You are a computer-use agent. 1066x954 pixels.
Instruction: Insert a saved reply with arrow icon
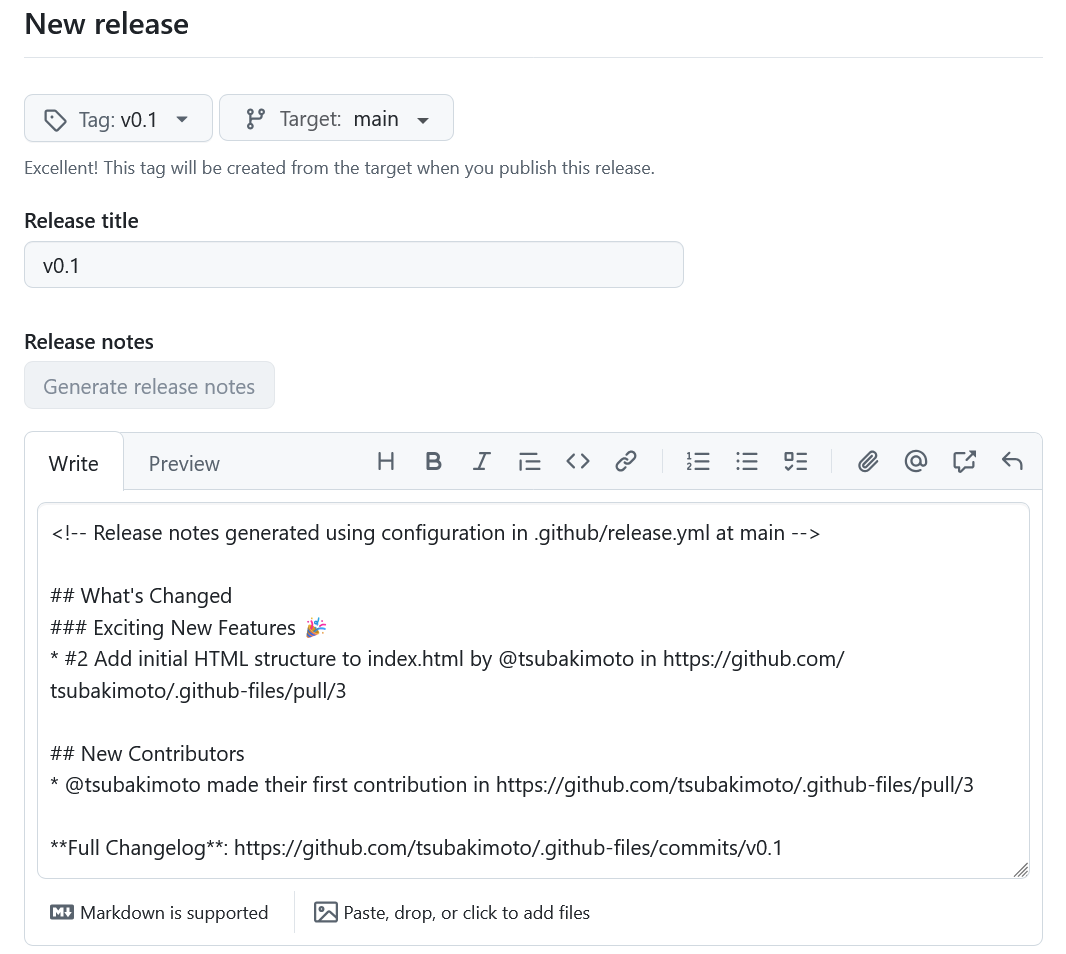(1012, 462)
